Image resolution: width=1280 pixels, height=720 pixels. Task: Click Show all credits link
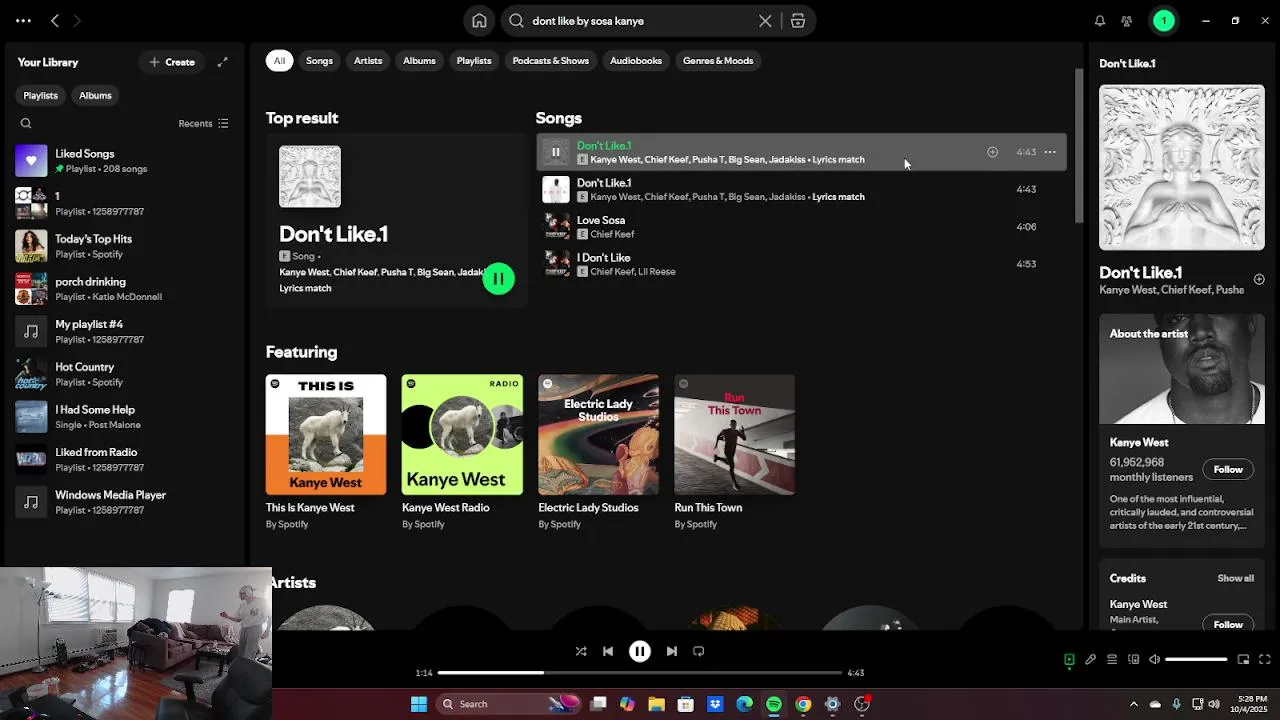click(x=1235, y=578)
